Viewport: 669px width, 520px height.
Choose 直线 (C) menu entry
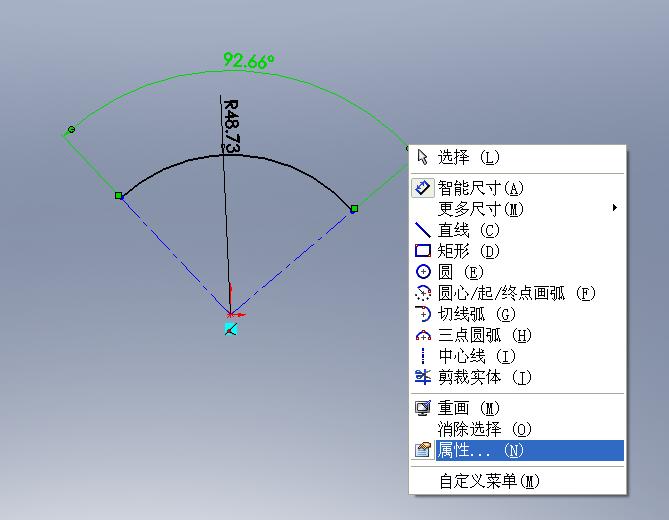pos(518,230)
